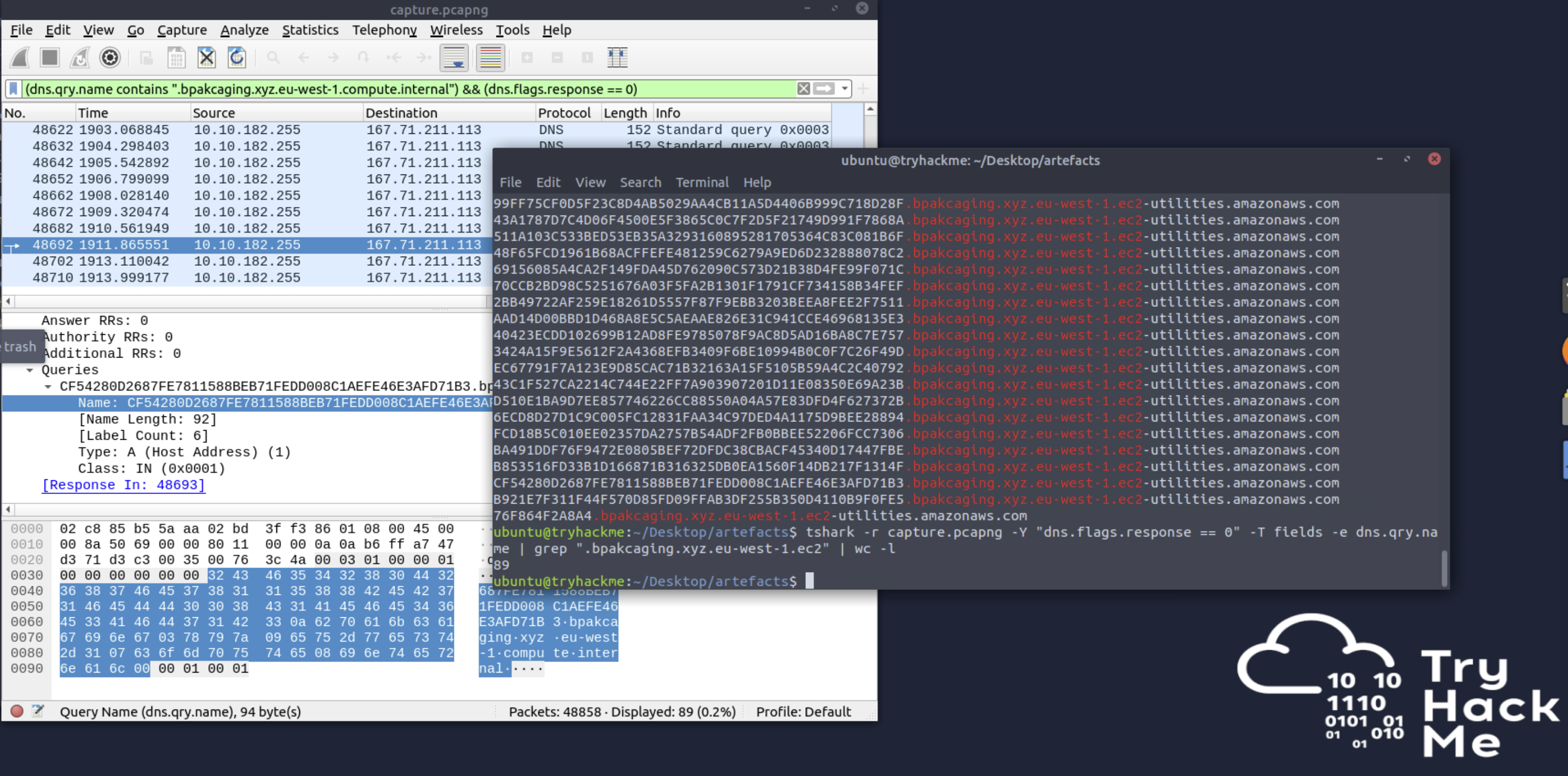The height and width of the screenshot is (776, 1568).
Task: Open the terminal Search menu
Action: click(x=640, y=183)
